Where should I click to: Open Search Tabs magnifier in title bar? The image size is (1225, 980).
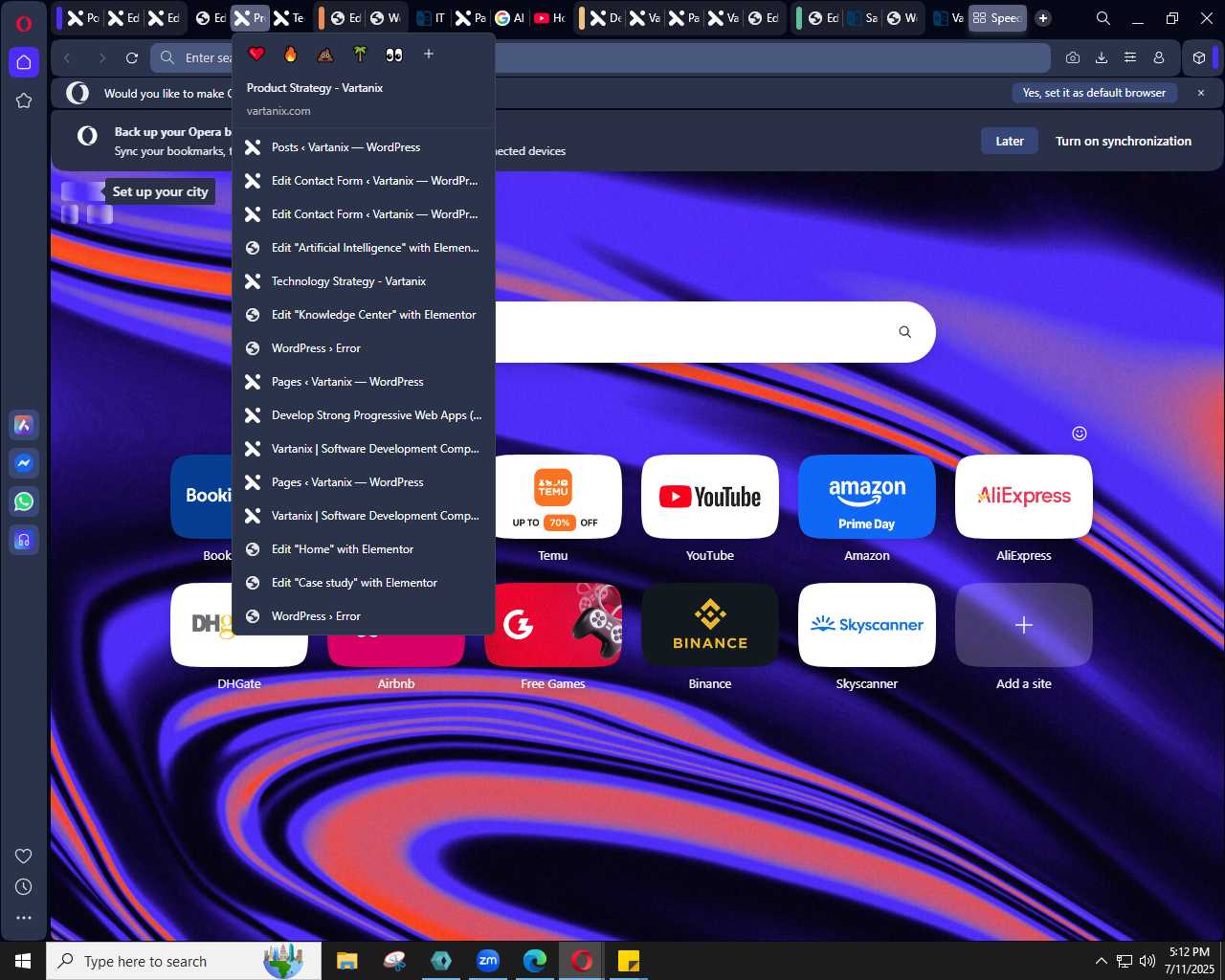point(1103,18)
